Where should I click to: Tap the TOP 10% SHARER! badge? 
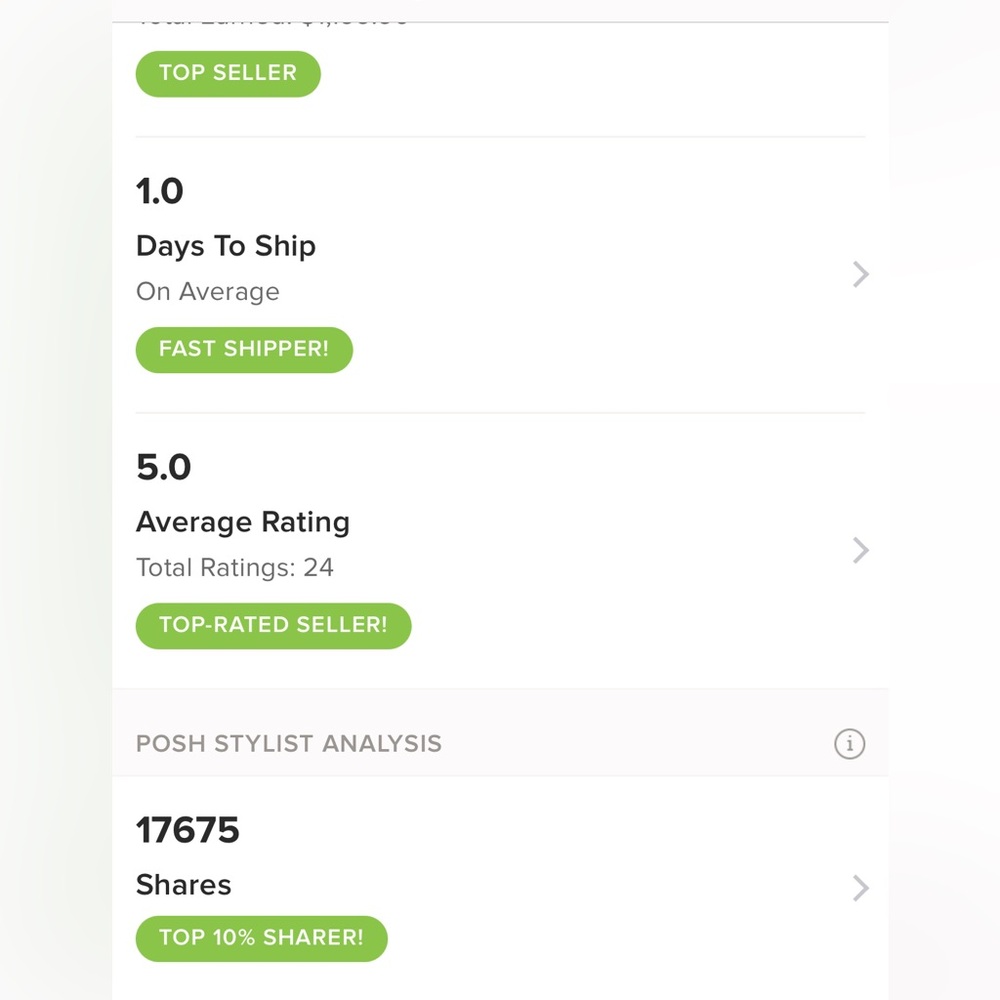click(x=261, y=938)
